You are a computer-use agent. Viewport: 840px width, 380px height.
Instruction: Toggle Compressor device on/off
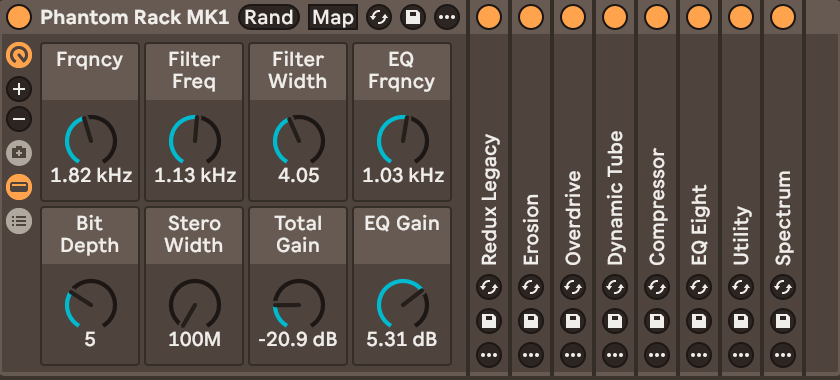(657, 17)
